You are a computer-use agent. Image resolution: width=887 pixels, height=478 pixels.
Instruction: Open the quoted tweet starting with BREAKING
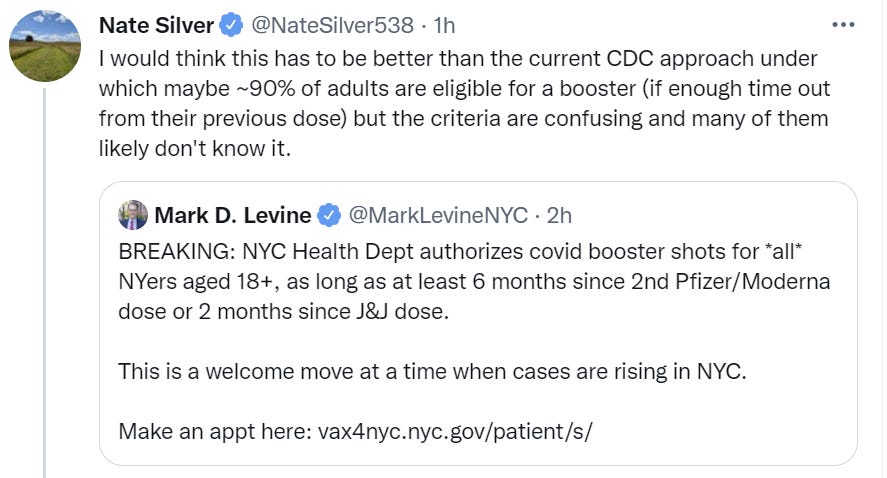(478, 324)
